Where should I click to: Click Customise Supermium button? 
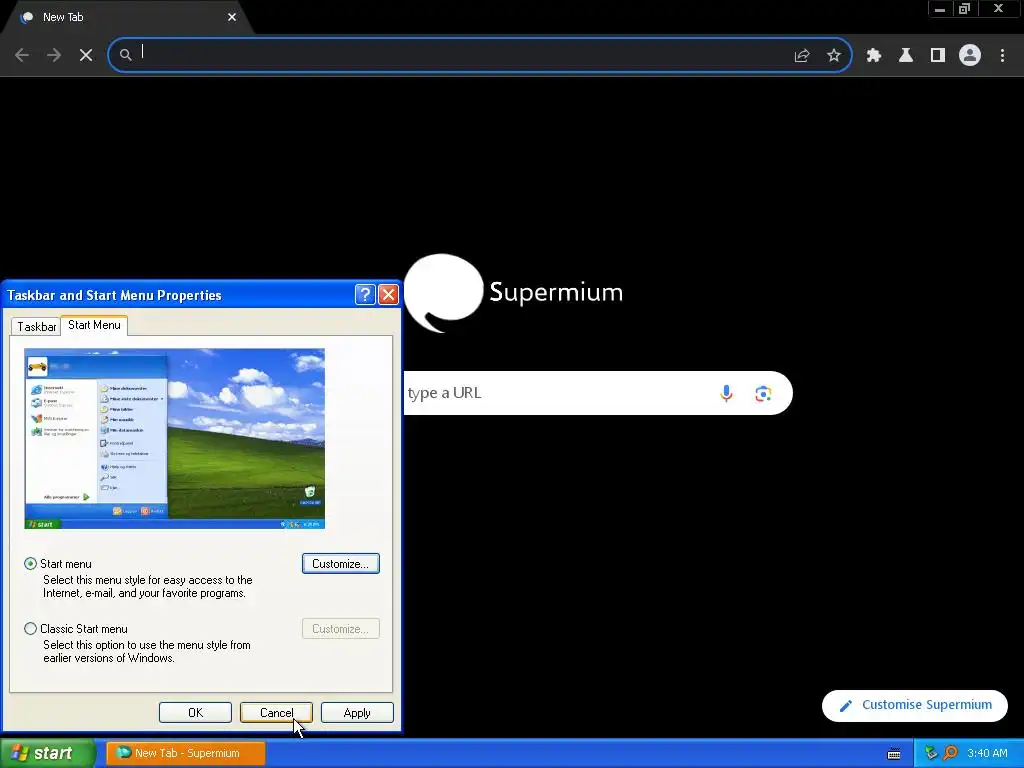tap(914, 705)
